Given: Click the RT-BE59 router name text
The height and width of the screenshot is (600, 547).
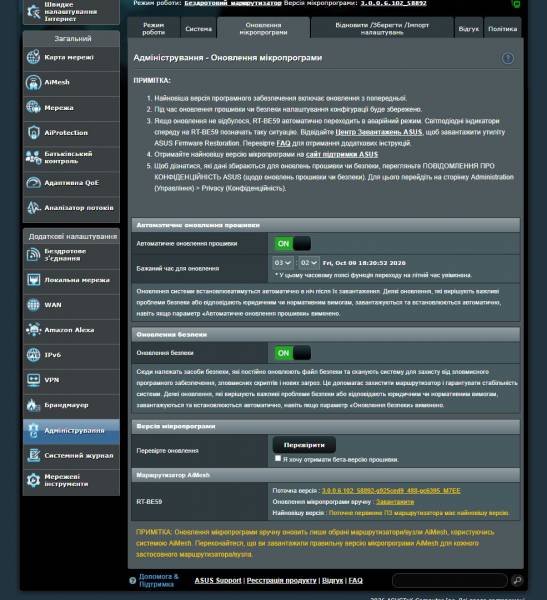Looking at the screenshot, I should (x=149, y=502).
